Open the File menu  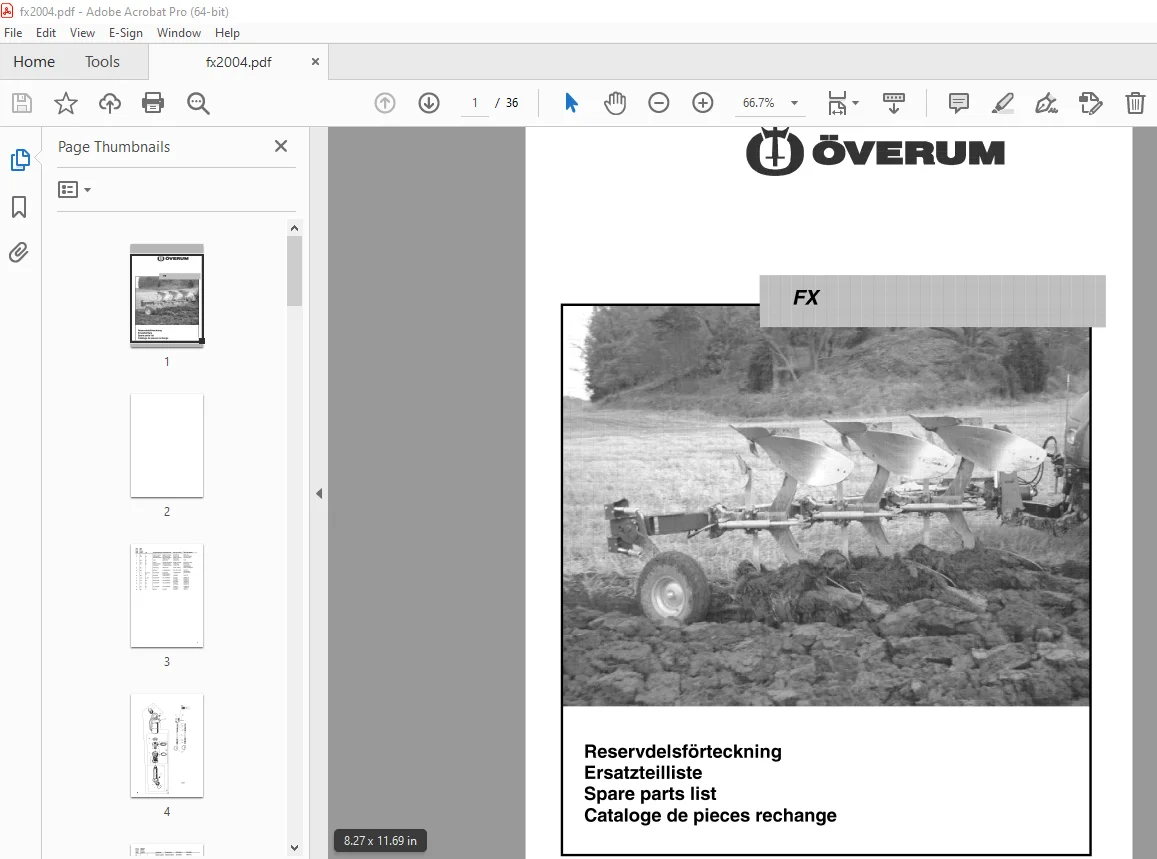(x=13, y=32)
